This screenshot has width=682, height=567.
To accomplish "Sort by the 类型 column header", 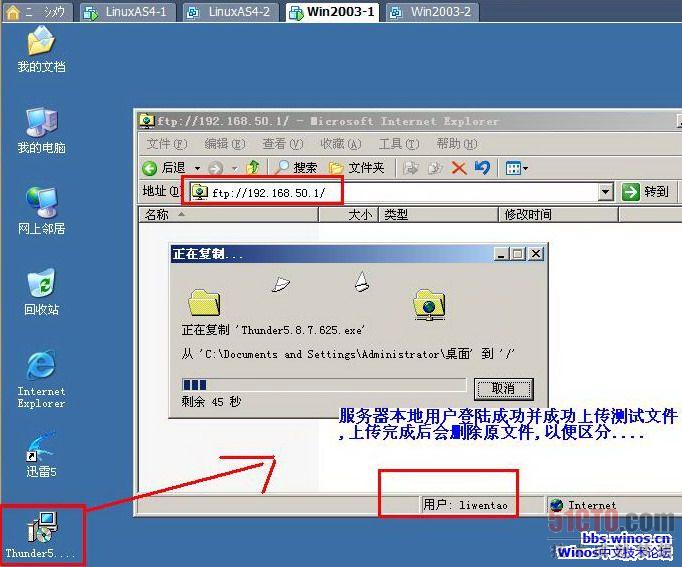I will [438, 215].
